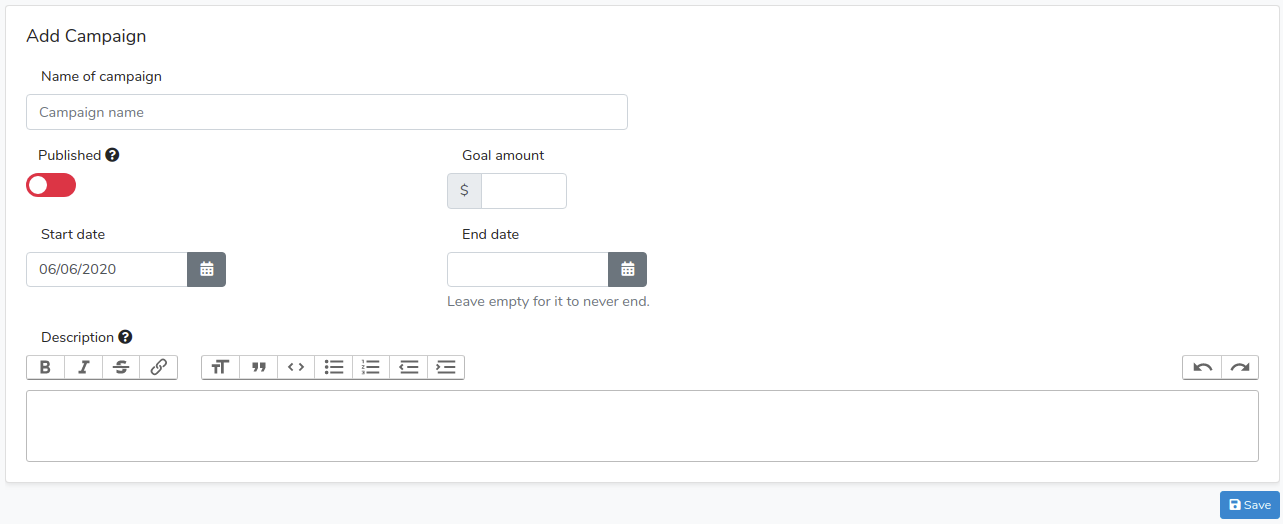Image resolution: width=1283 pixels, height=524 pixels.
Task: Increase indent in the description editor
Action: click(446, 367)
